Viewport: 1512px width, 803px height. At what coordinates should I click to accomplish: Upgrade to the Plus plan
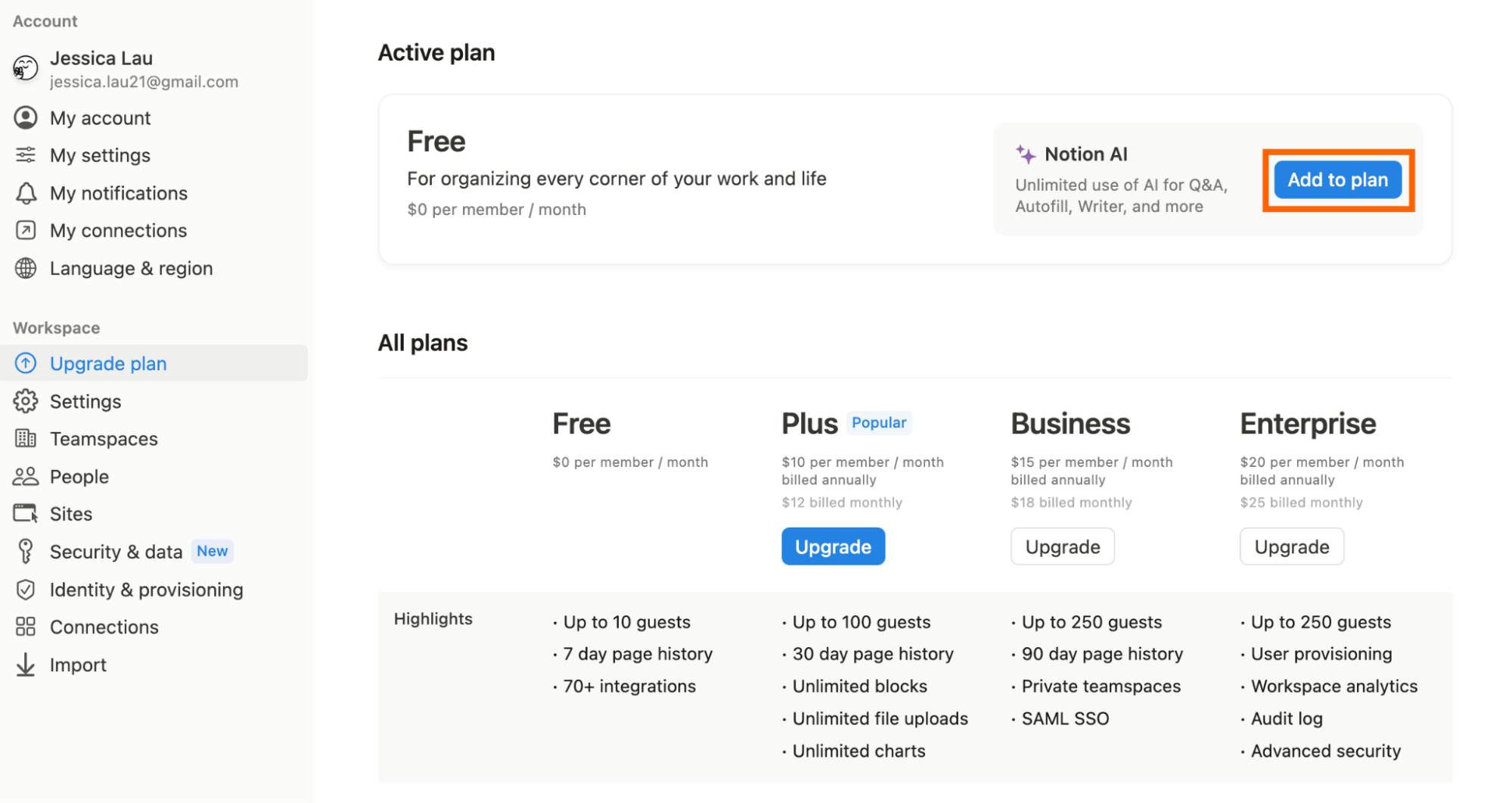(833, 546)
